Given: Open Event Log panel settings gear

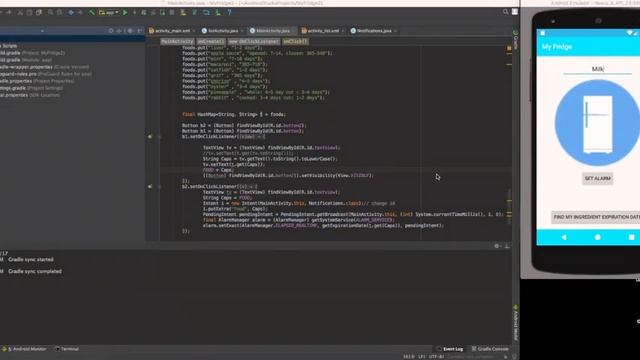Looking at the screenshot, I should (497, 246).
